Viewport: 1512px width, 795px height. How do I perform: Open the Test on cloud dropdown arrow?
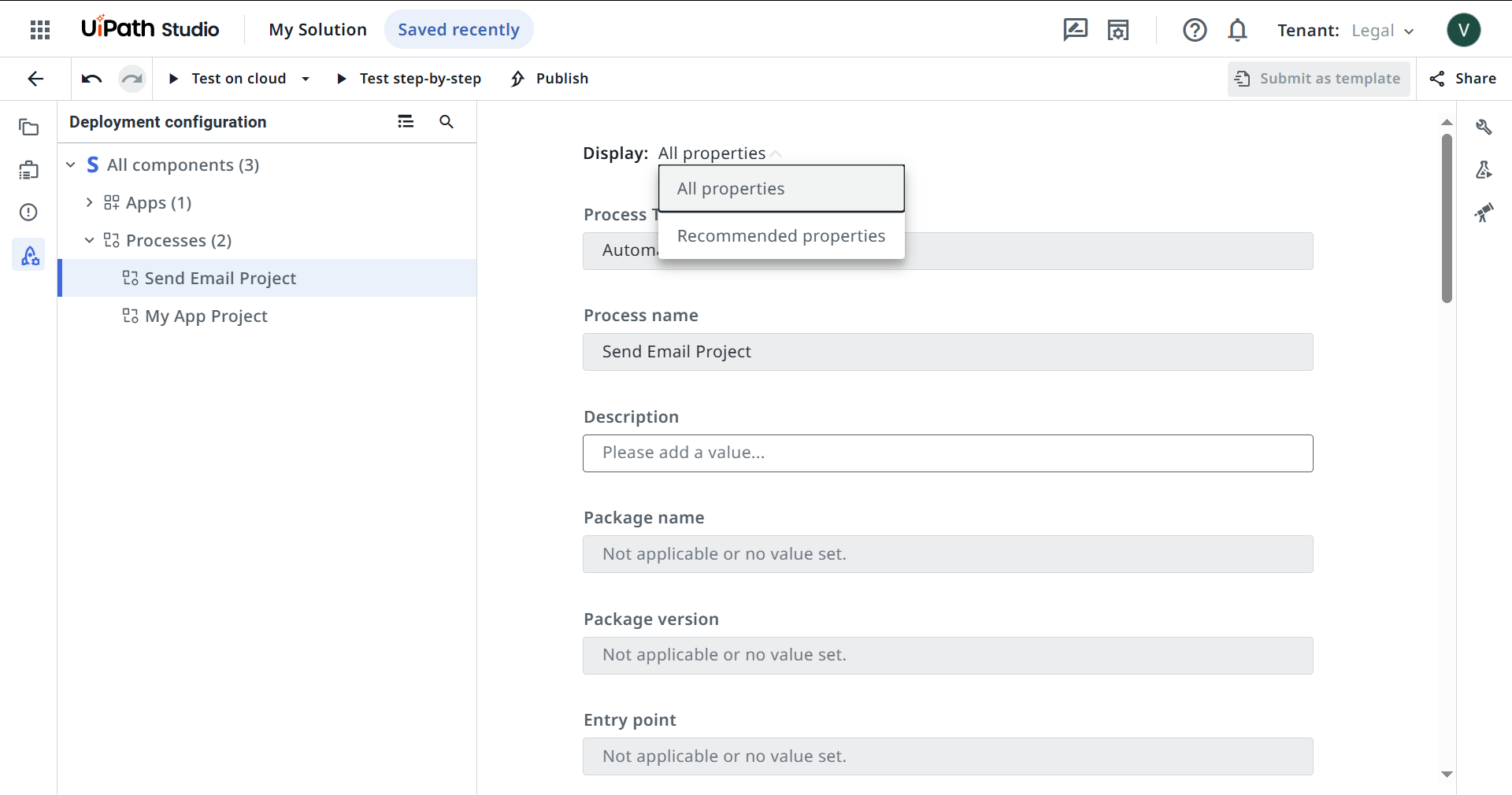pos(306,79)
